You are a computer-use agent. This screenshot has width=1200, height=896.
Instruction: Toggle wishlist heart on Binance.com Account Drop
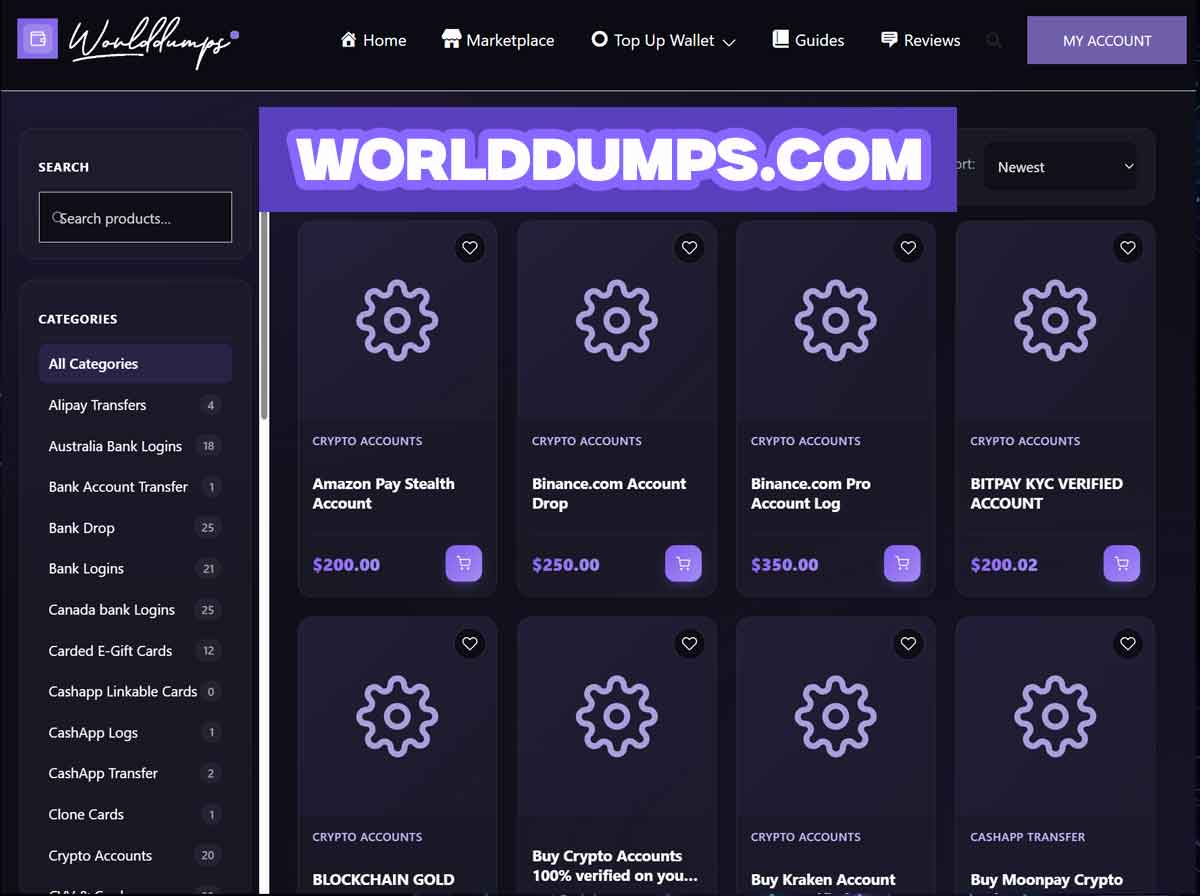(x=689, y=248)
